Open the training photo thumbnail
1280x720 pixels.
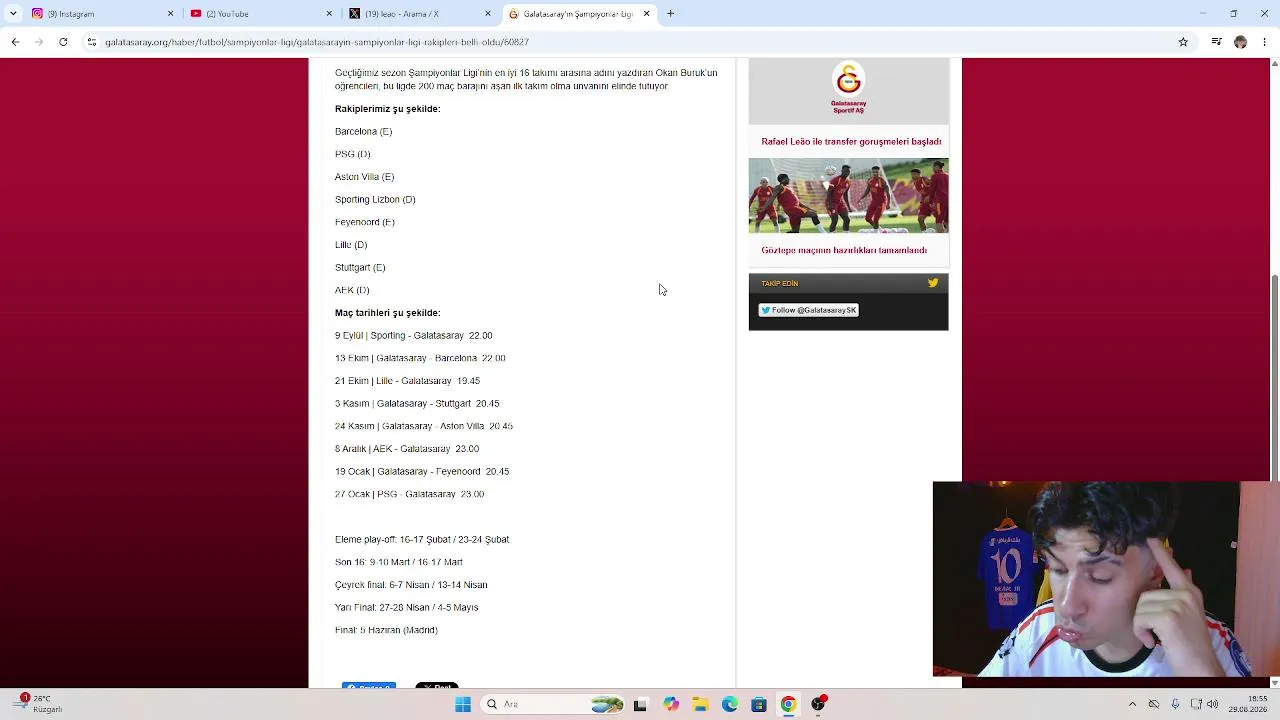(848, 196)
